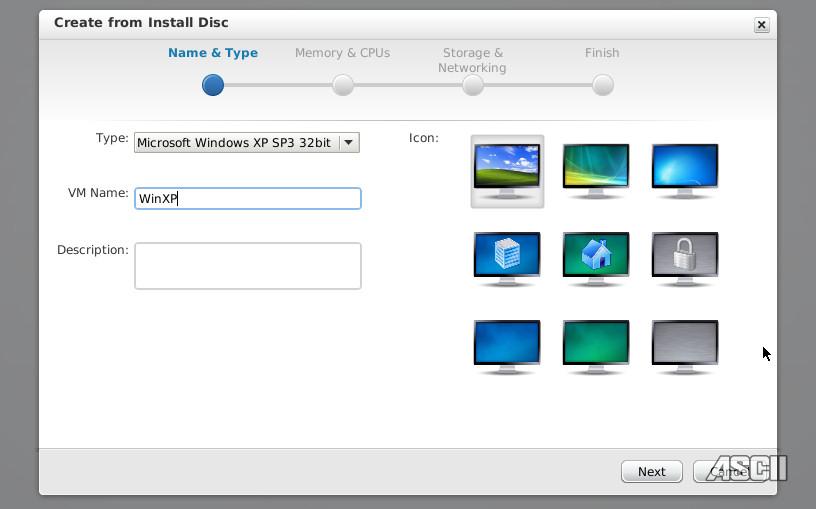
Task: Go to the Finish wizard step
Action: pyautogui.click(x=603, y=85)
